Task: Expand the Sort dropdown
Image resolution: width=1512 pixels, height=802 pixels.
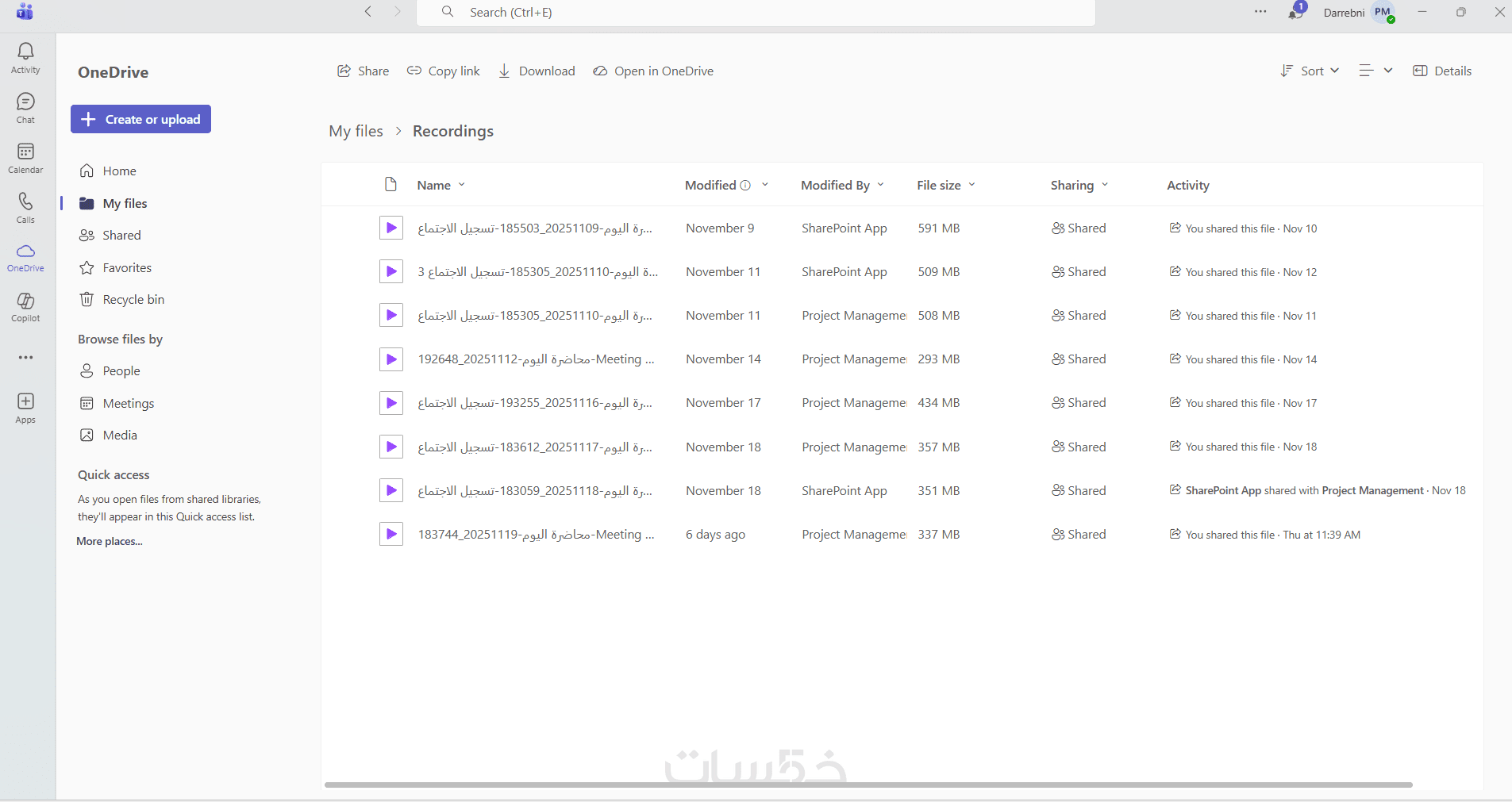Action: click(1310, 71)
